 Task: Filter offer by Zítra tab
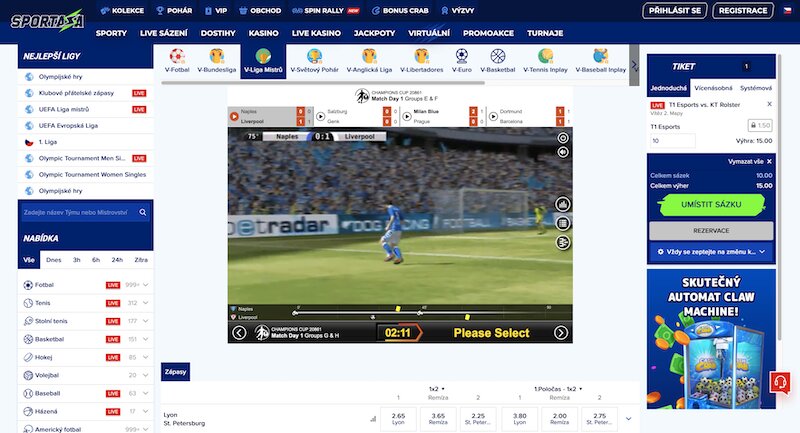(141, 260)
